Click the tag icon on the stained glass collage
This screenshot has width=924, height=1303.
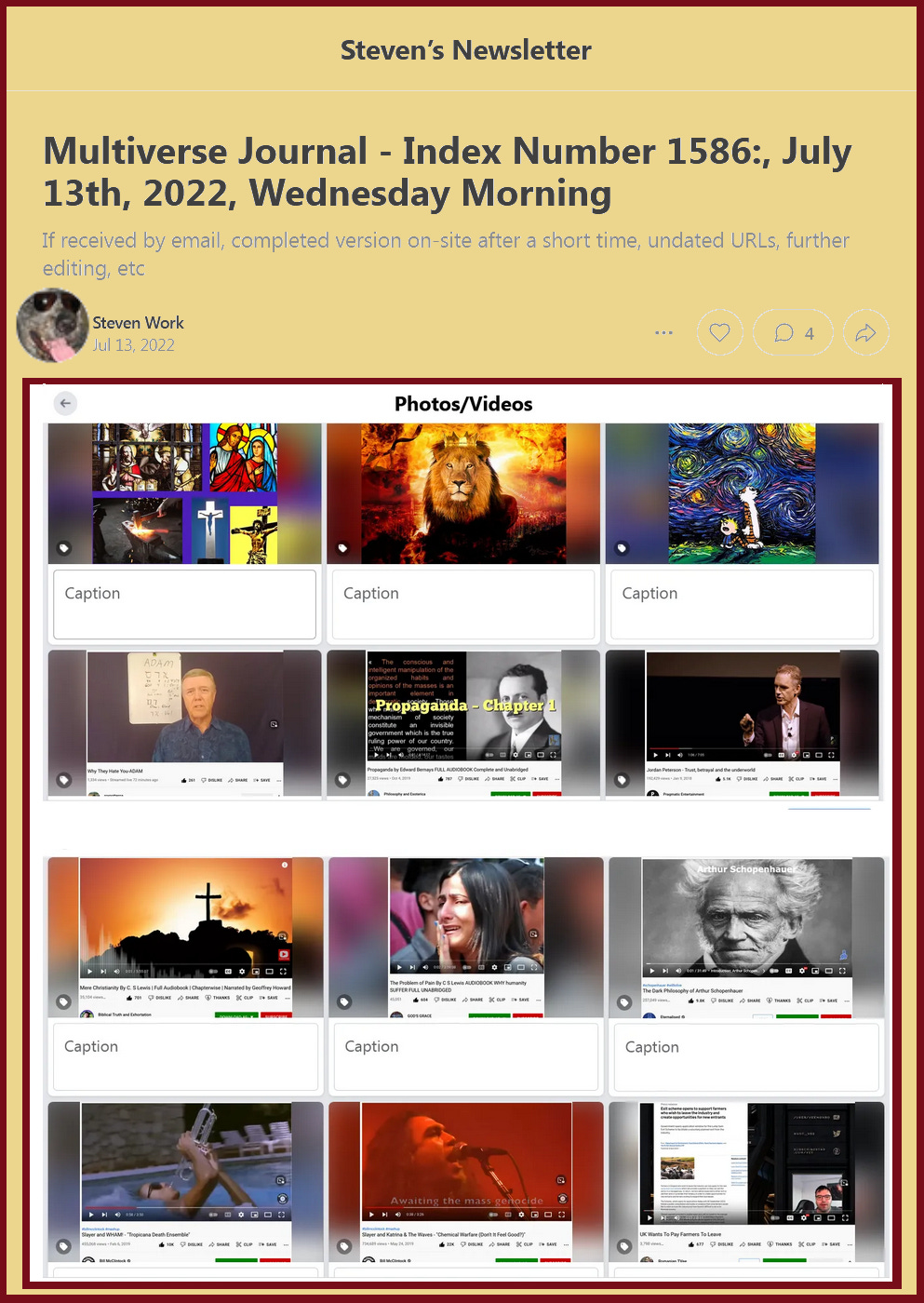(x=63, y=548)
